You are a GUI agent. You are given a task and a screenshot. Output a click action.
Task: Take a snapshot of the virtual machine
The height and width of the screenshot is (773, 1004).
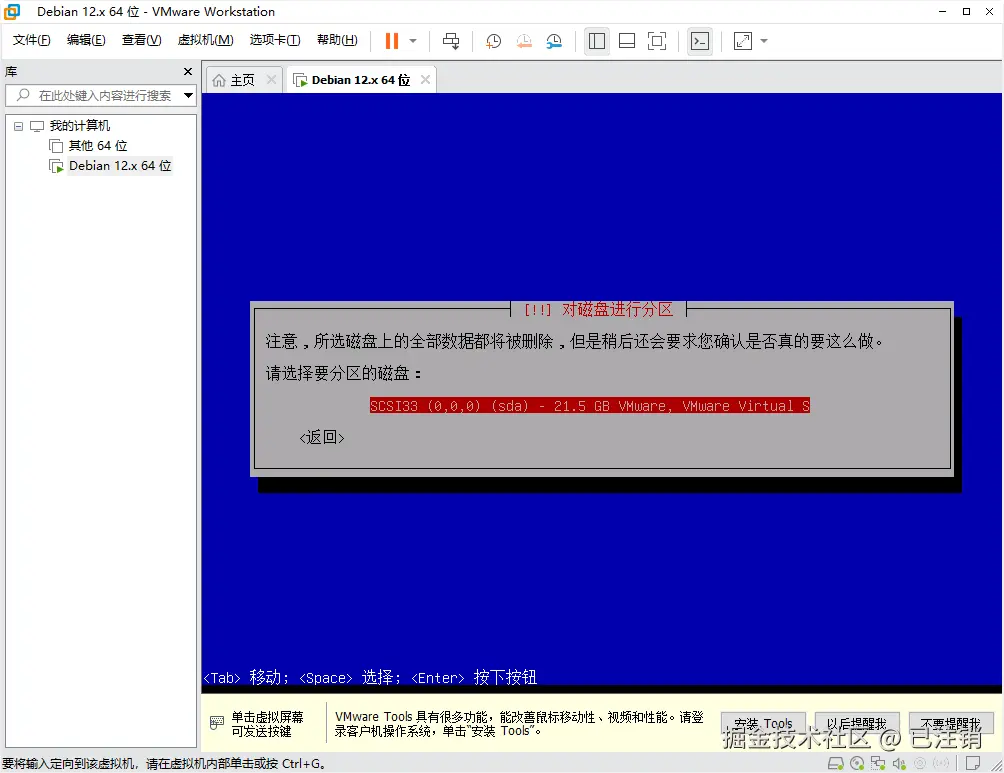pyautogui.click(x=493, y=41)
